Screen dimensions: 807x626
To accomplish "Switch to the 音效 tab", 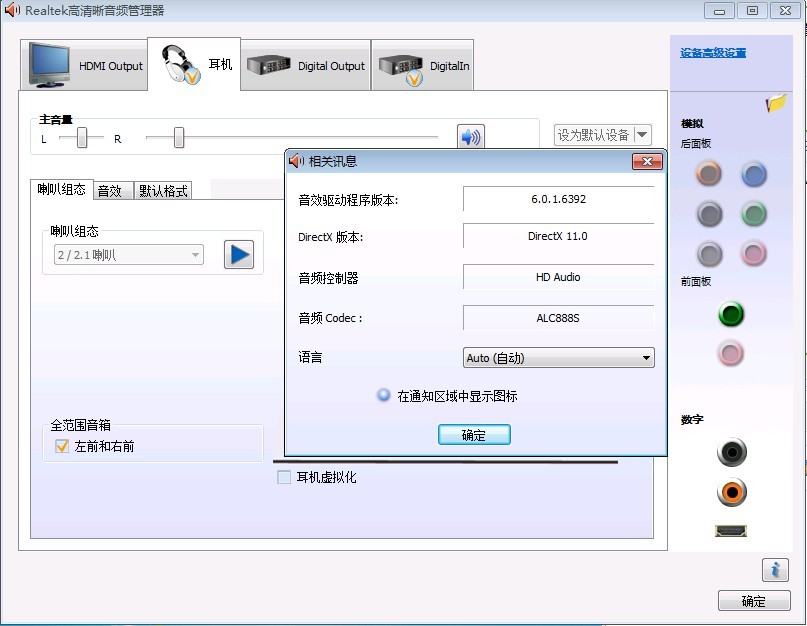I will coord(112,190).
